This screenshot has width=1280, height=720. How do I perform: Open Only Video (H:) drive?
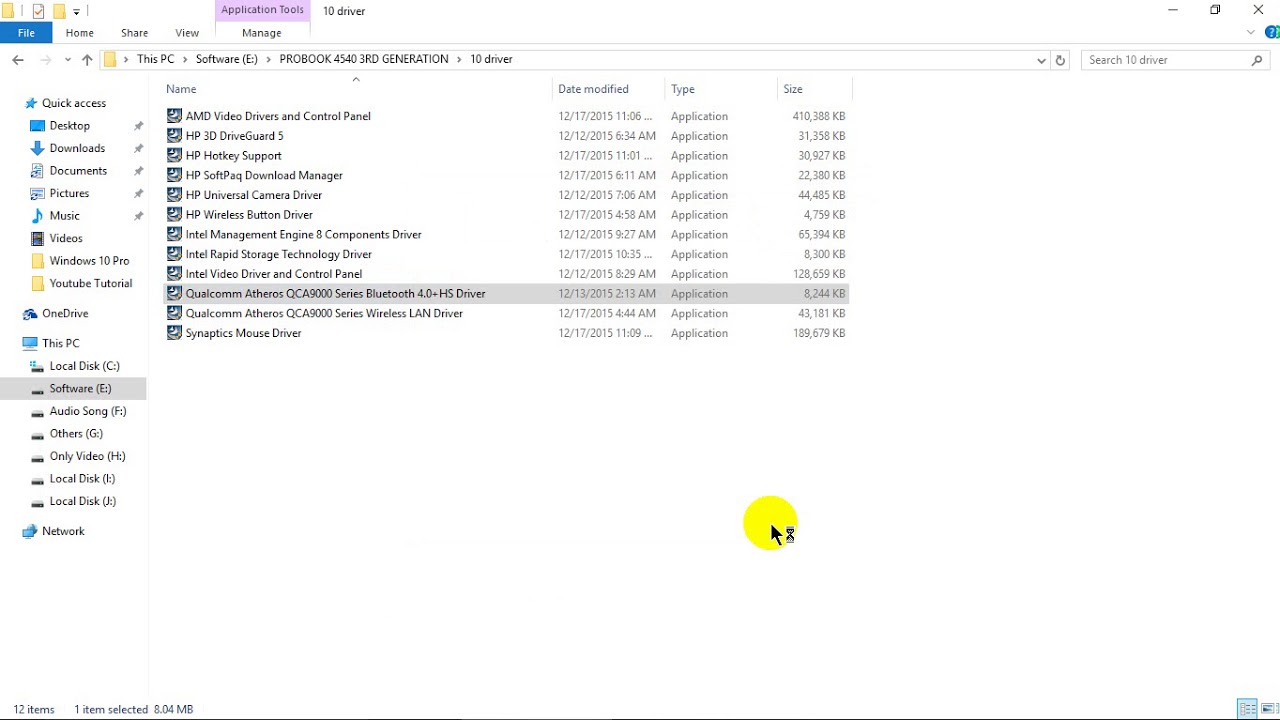pos(87,456)
